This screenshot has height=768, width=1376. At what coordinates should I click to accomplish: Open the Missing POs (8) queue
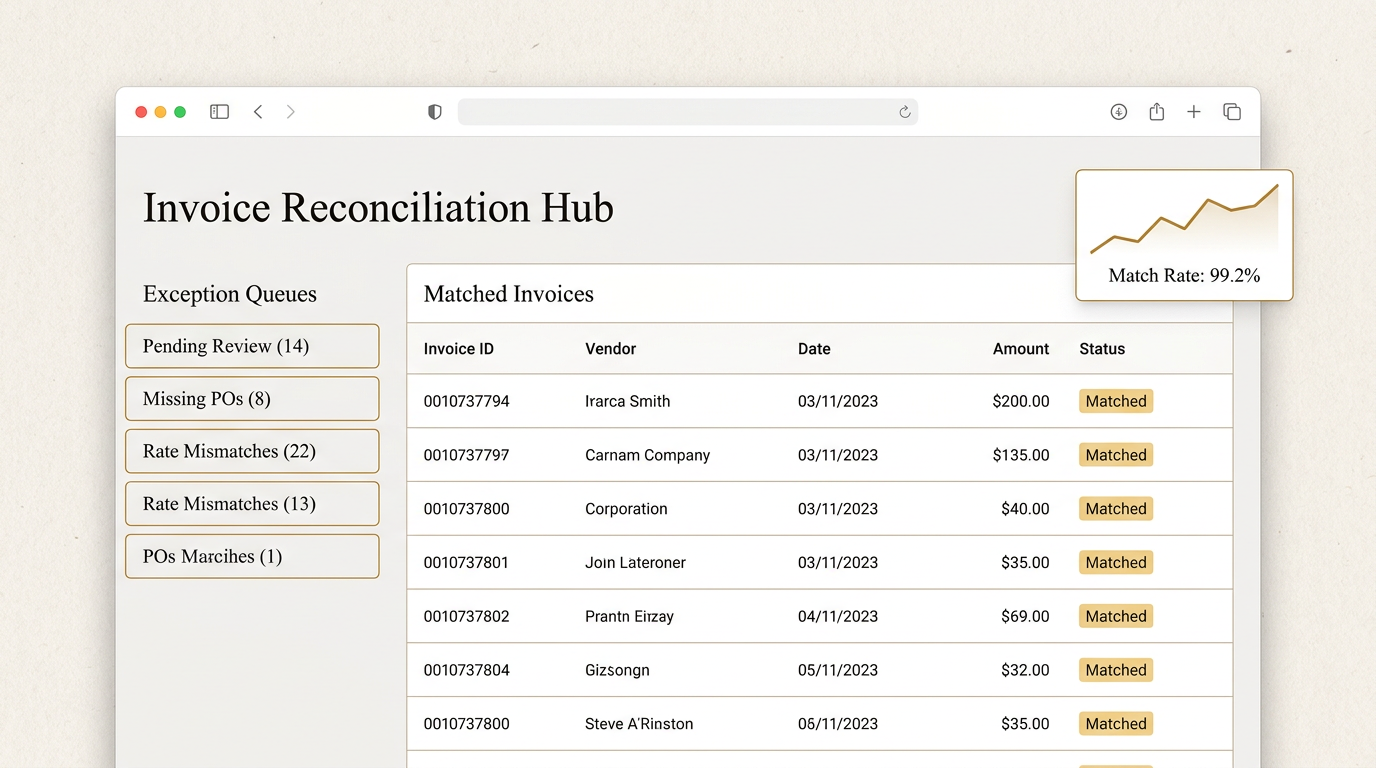[x=252, y=399]
